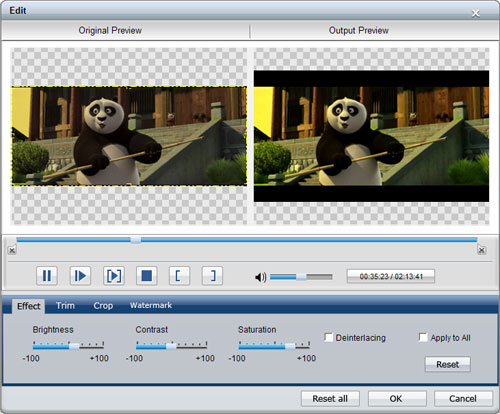Open the Trim tab

[65, 305]
